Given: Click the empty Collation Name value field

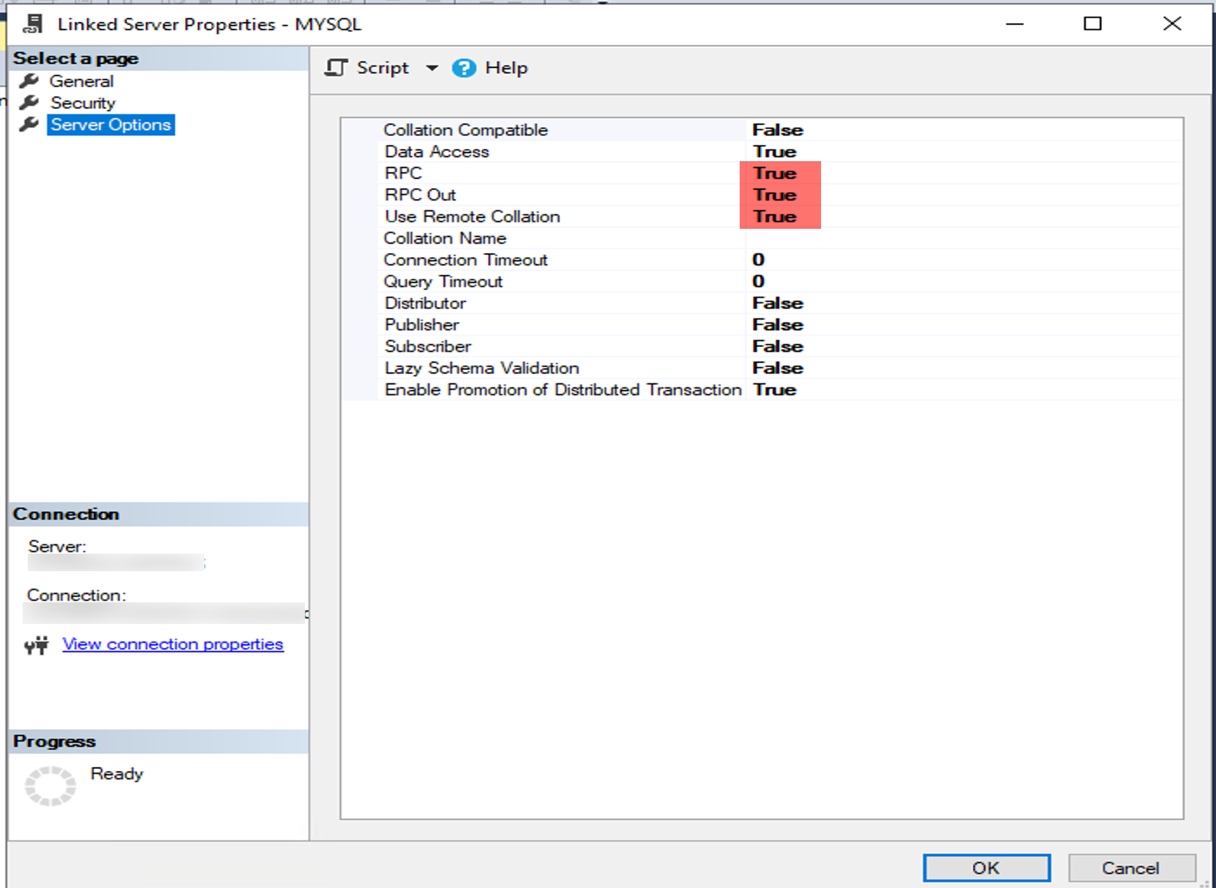Looking at the screenshot, I should tap(964, 238).
